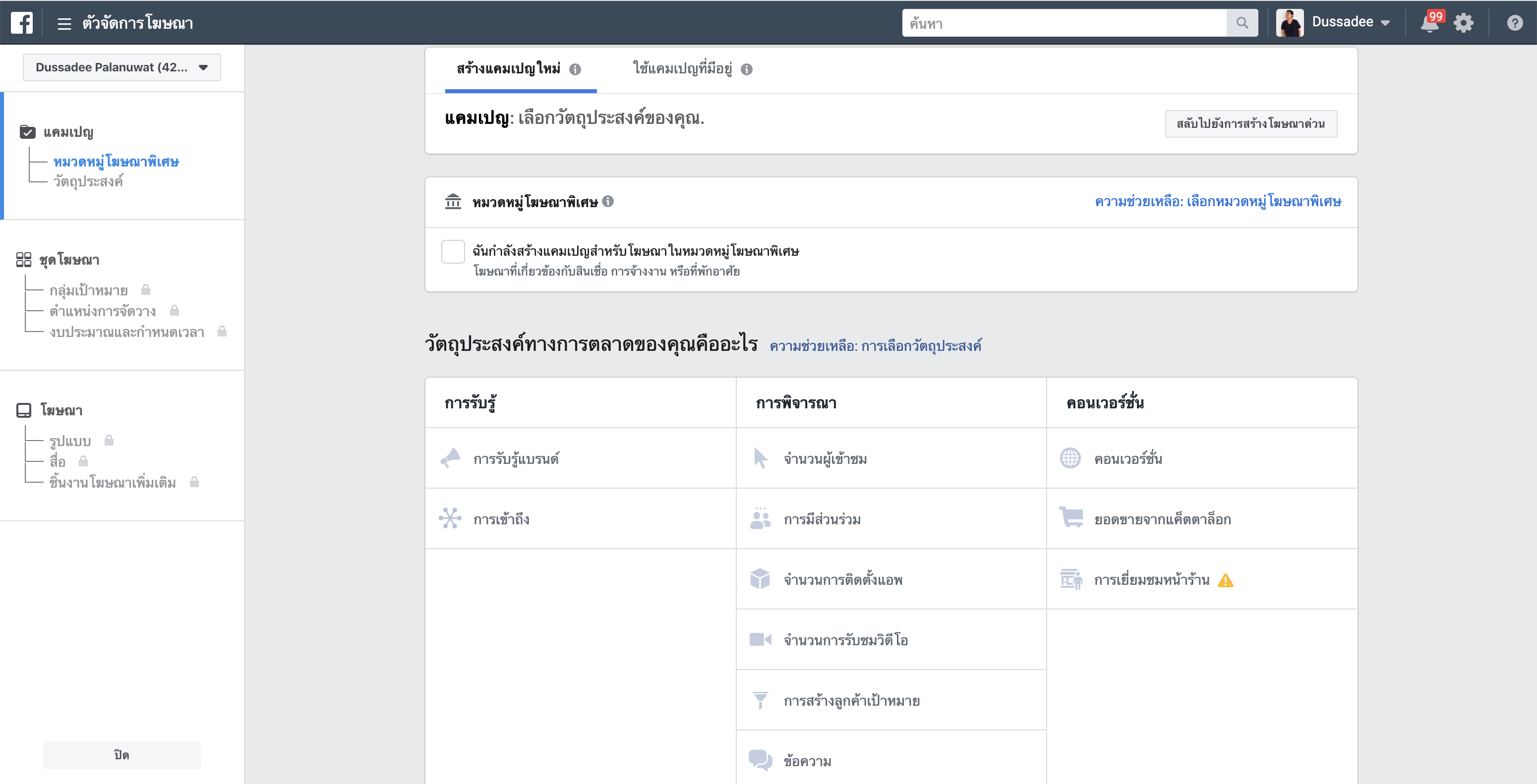Click info icon beside หมวดหมู่โฆษณาพิเศษ heading
1537x784 pixels.
607,202
